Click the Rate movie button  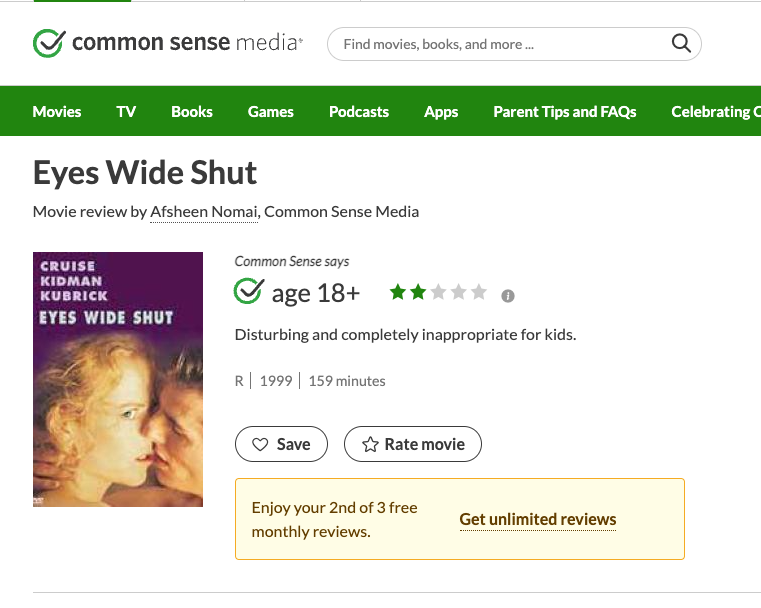[413, 444]
